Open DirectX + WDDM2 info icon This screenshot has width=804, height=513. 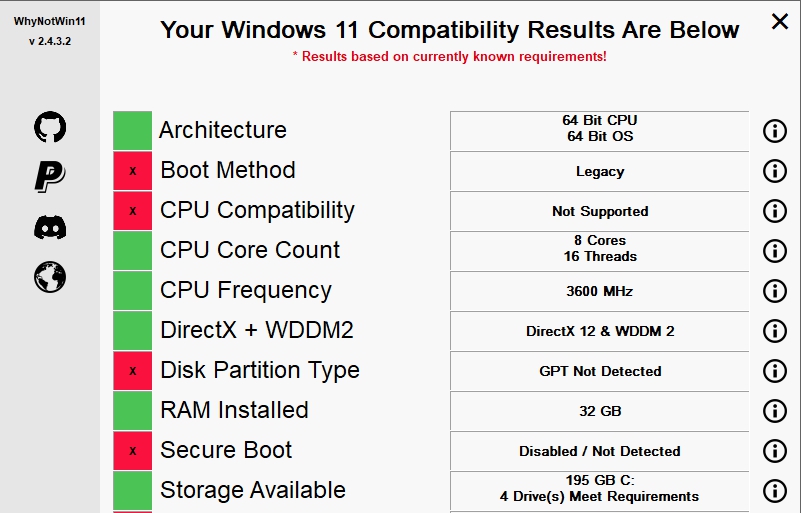[x=774, y=331]
